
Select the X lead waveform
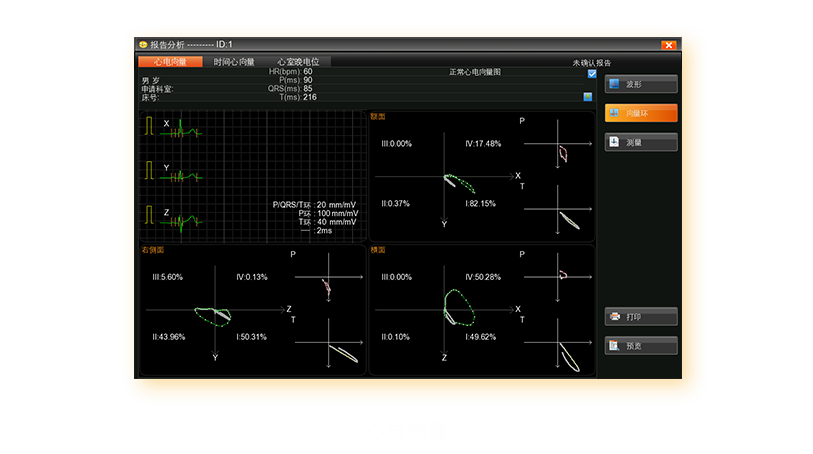click(180, 129)
